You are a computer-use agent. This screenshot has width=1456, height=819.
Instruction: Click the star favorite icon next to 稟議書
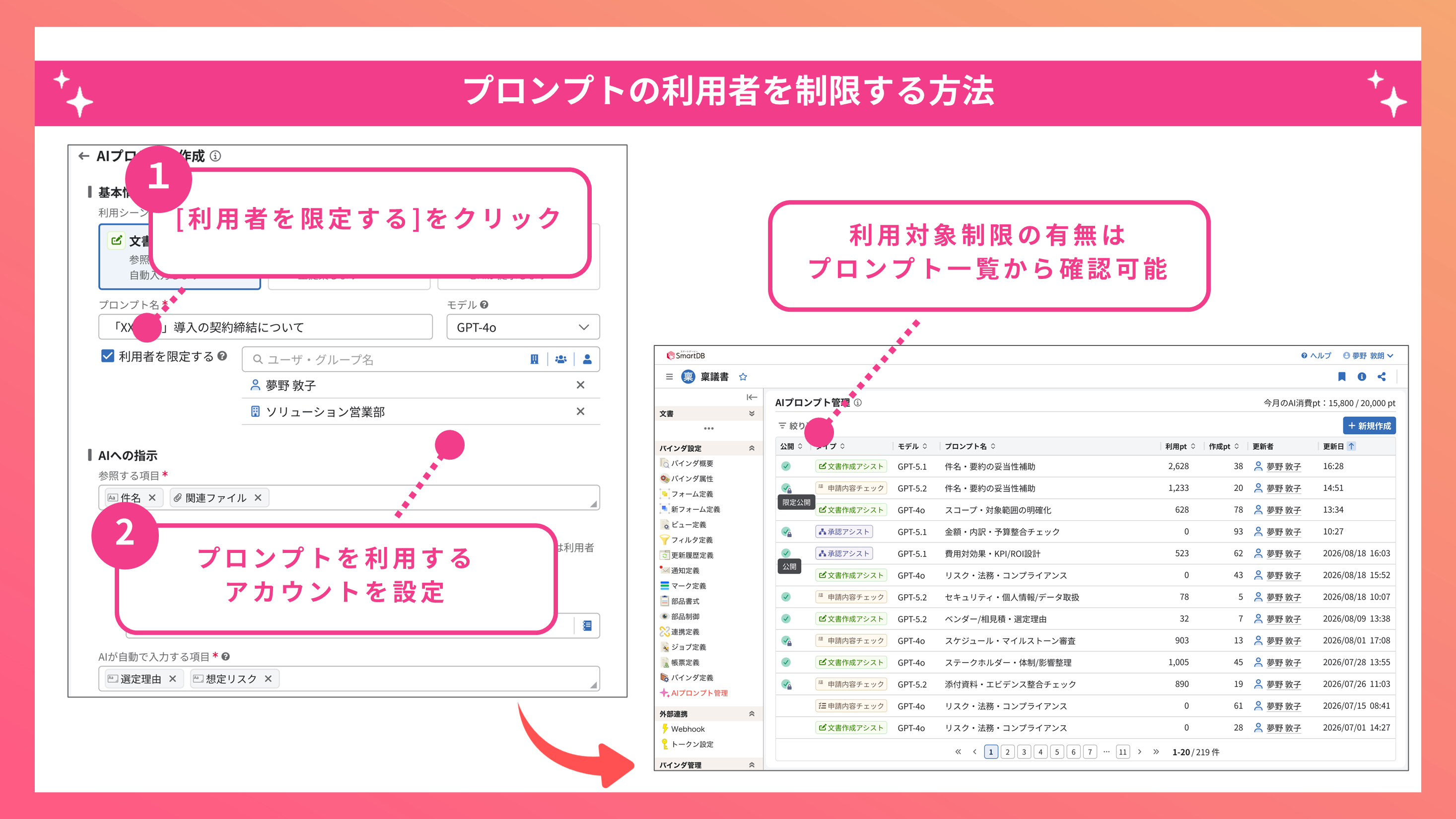pos(743,376)
